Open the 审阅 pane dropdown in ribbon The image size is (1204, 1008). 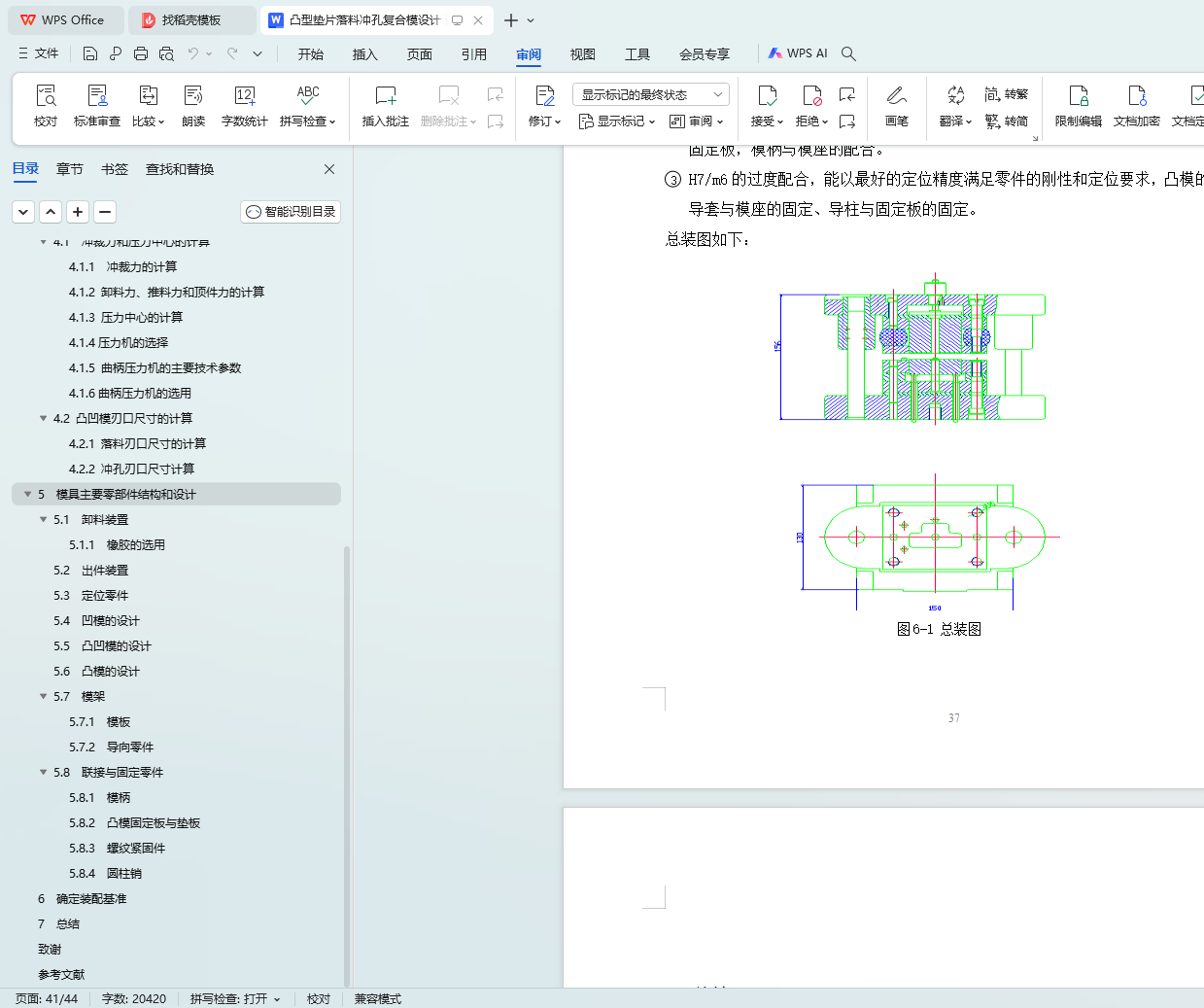[697, 122]
